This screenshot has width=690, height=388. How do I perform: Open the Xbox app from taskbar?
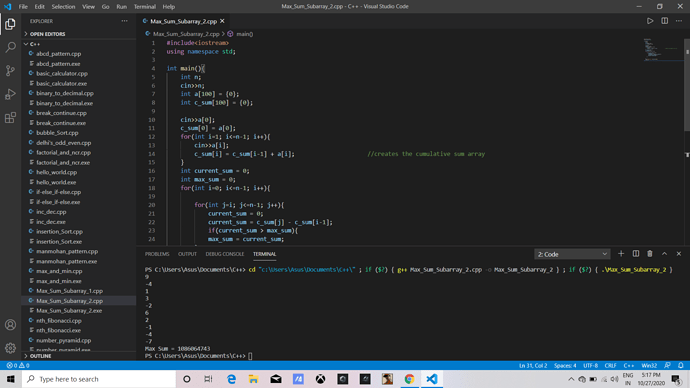[x=320, y=379]
